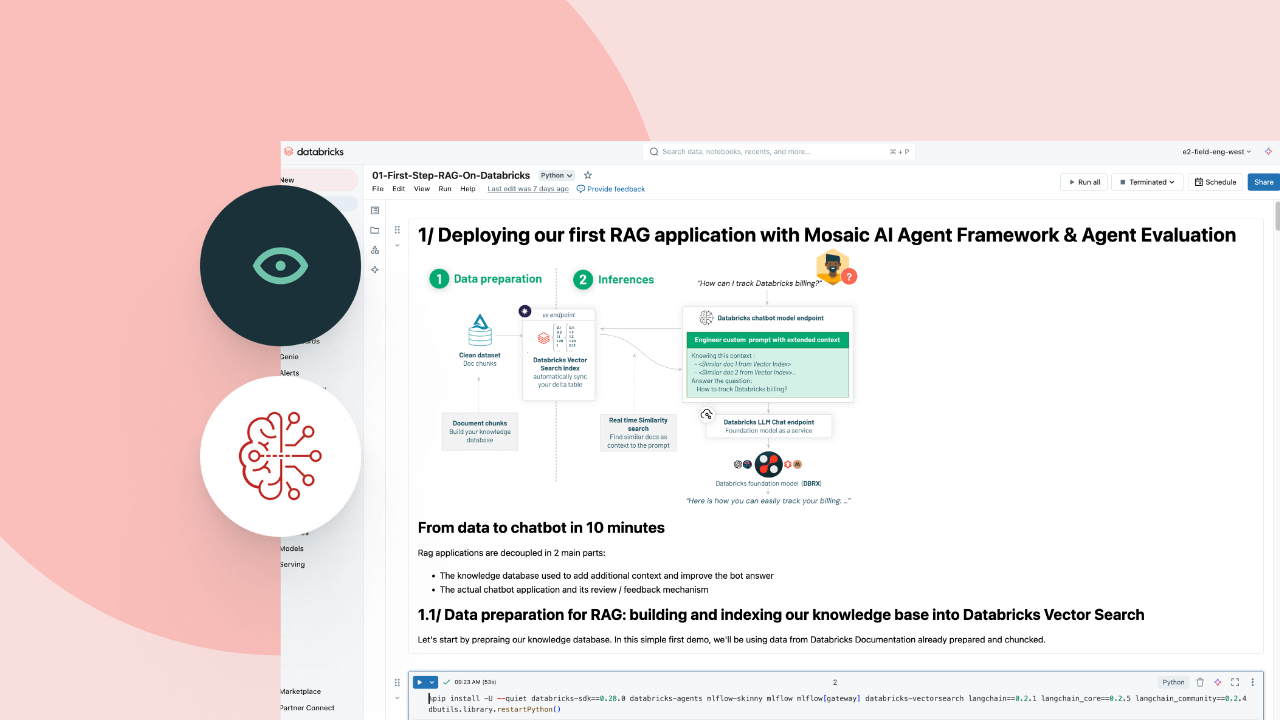Change the notebook language Python dropdown
1280x720 pixels.
point(557,175)
